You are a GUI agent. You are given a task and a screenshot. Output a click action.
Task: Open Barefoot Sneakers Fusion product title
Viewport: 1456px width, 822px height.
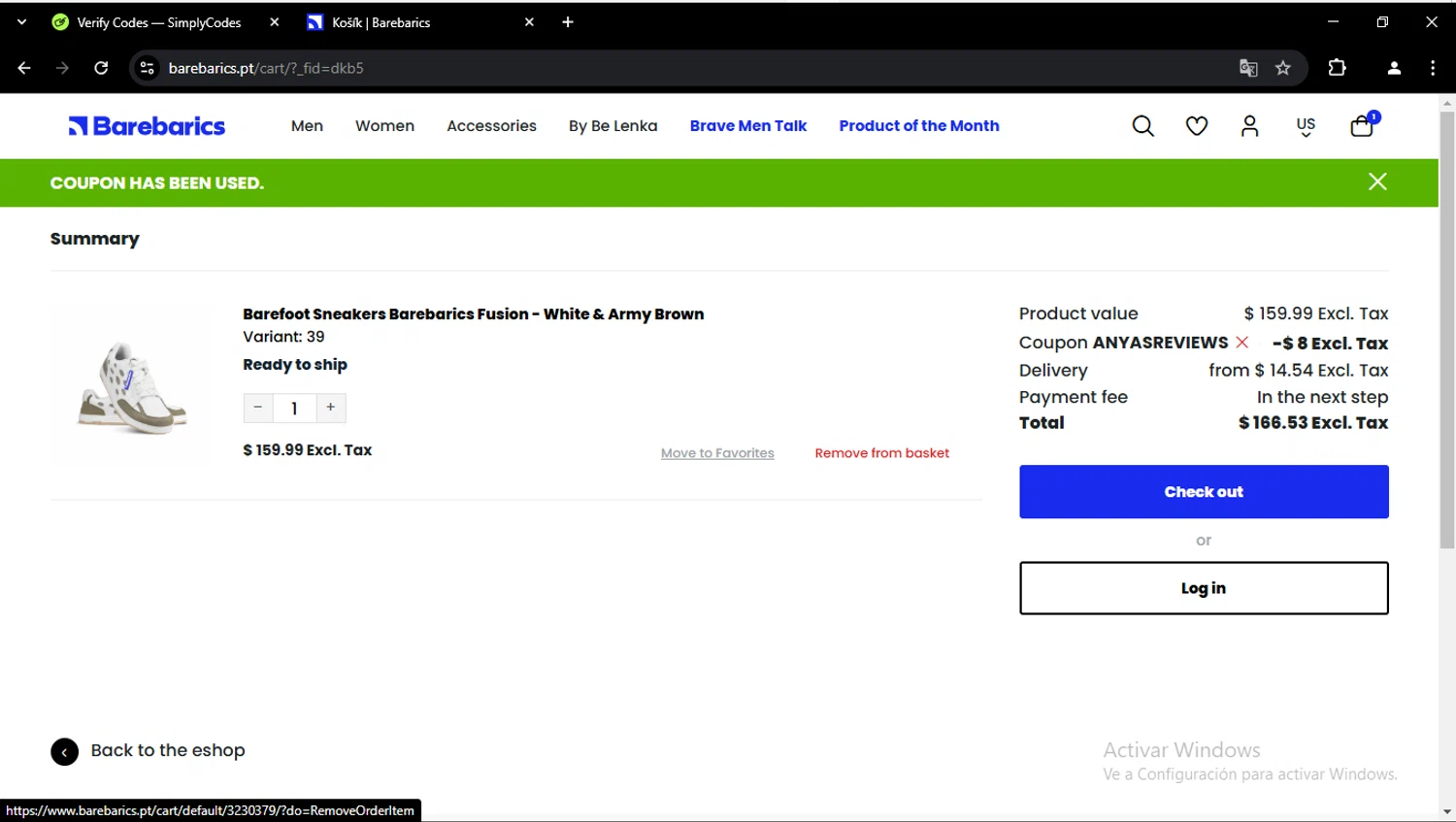click(x=473, y=314)
